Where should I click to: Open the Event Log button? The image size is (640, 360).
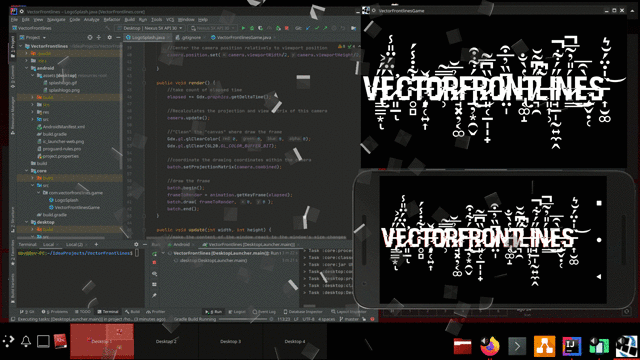tap(264, 312)
